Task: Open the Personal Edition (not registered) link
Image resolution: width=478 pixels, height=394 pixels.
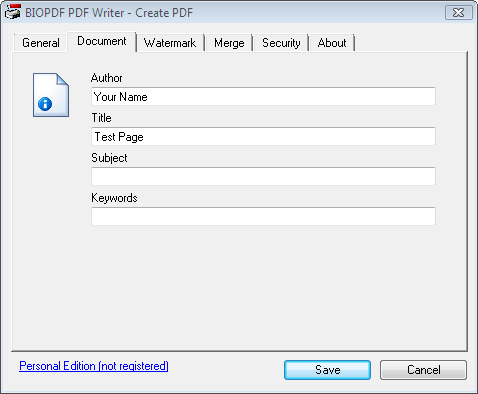Action: [94, 366]
